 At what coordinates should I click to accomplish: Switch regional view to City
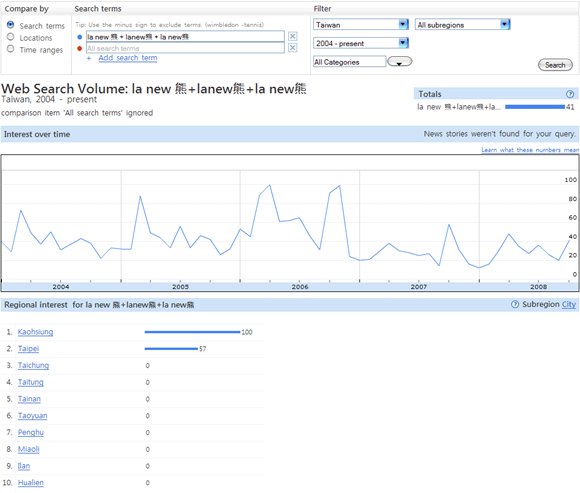tap(569, 304)
